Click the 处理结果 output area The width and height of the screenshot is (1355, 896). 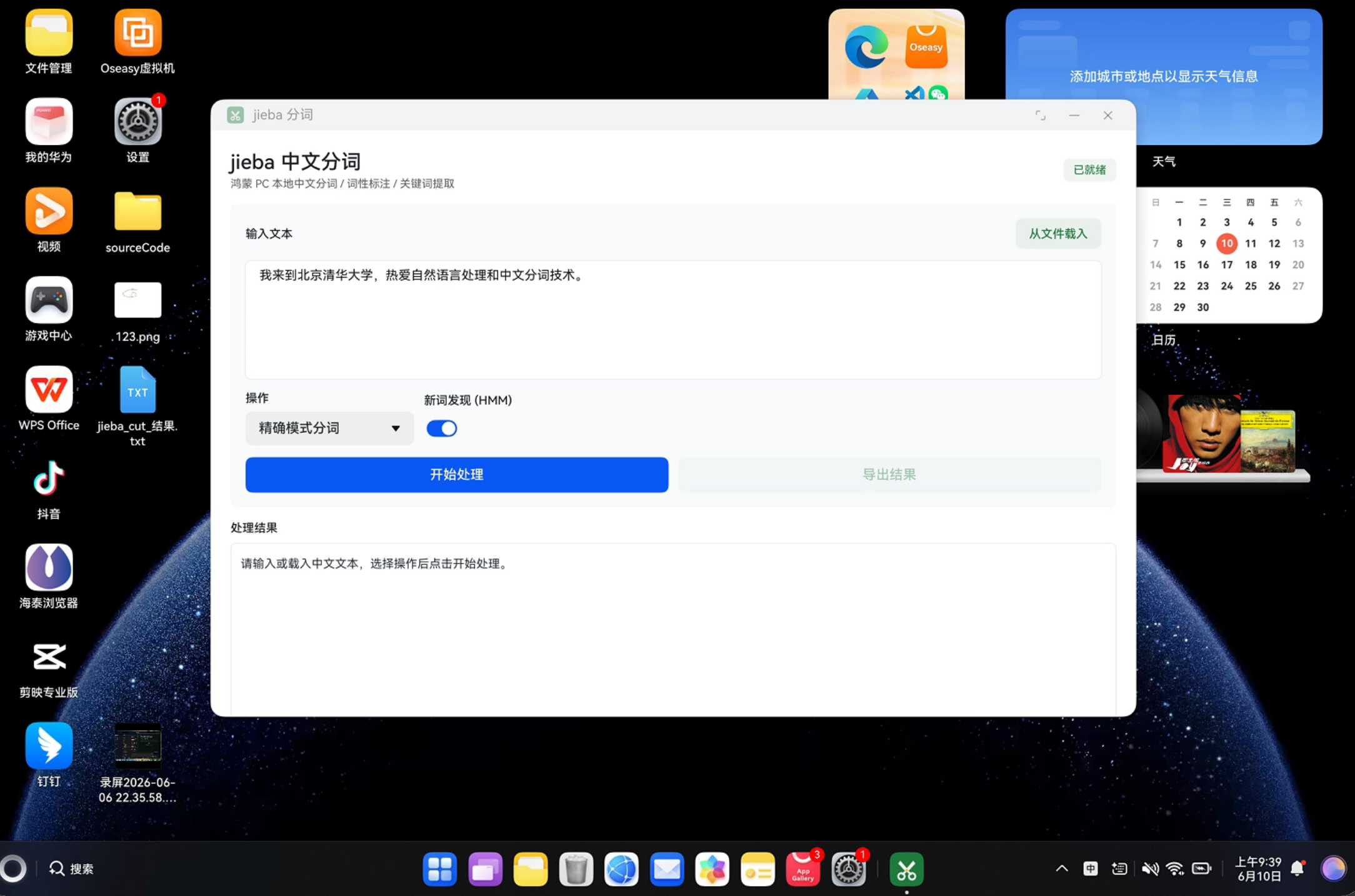673,629
